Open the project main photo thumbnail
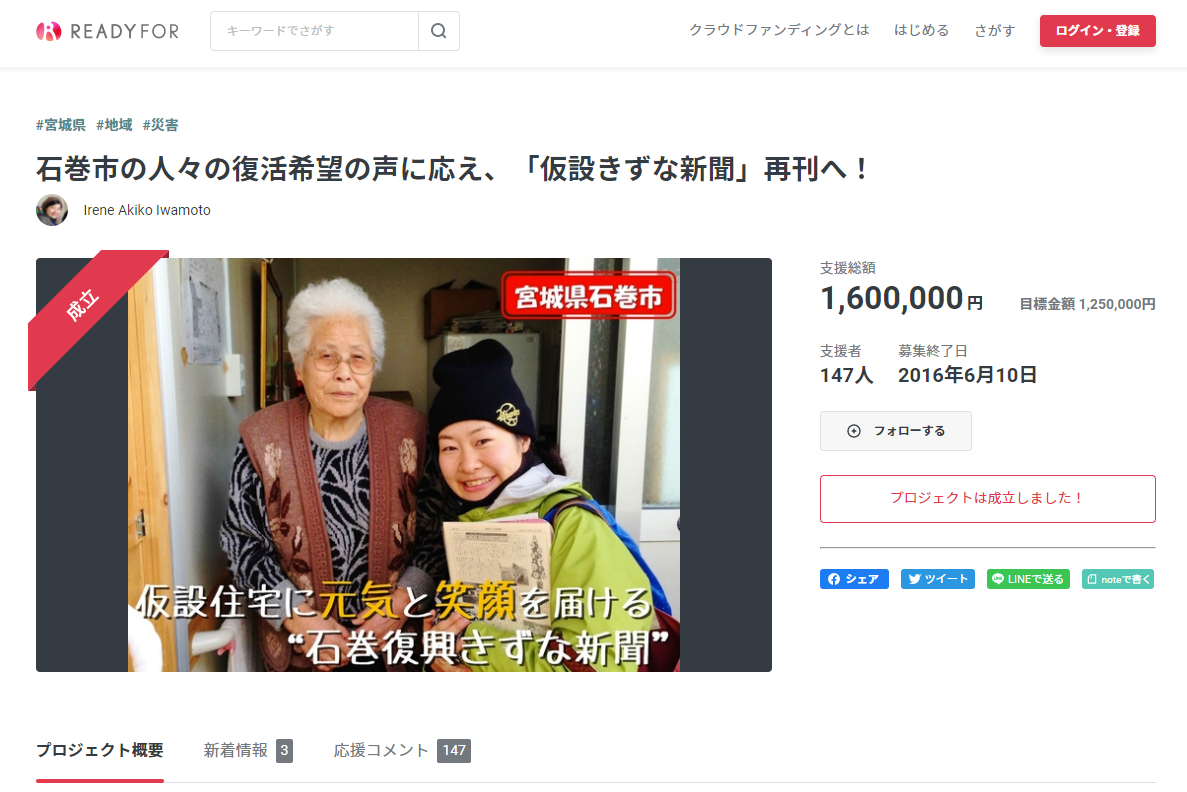The height and width of the screenshot is (792, 1187). point(403,465)
